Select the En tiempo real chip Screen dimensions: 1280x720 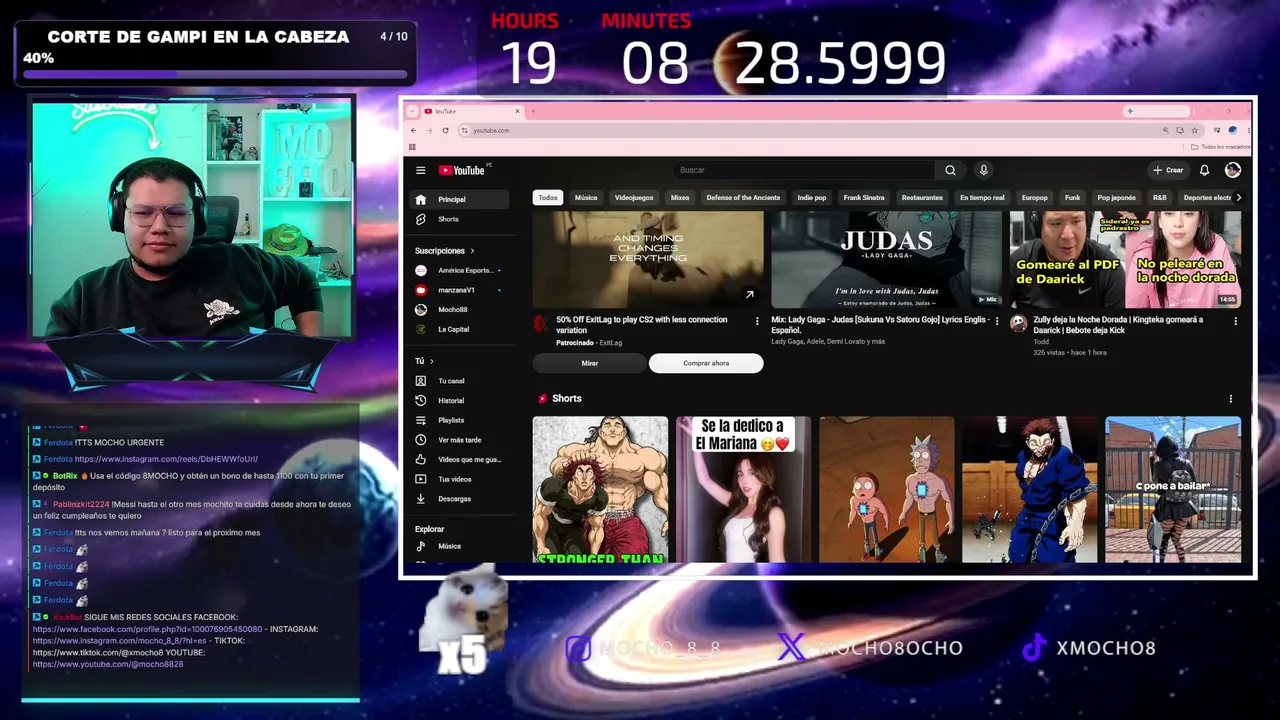(x=982, y=198)
